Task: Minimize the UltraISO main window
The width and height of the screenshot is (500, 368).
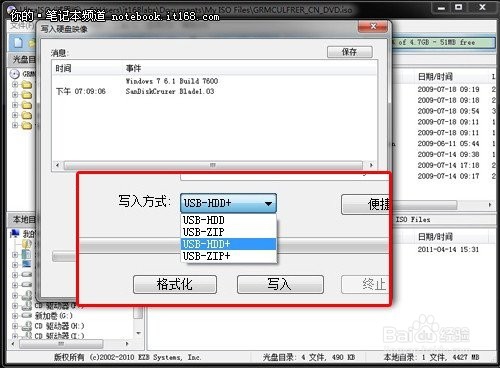Action: (x=441, y=8)
